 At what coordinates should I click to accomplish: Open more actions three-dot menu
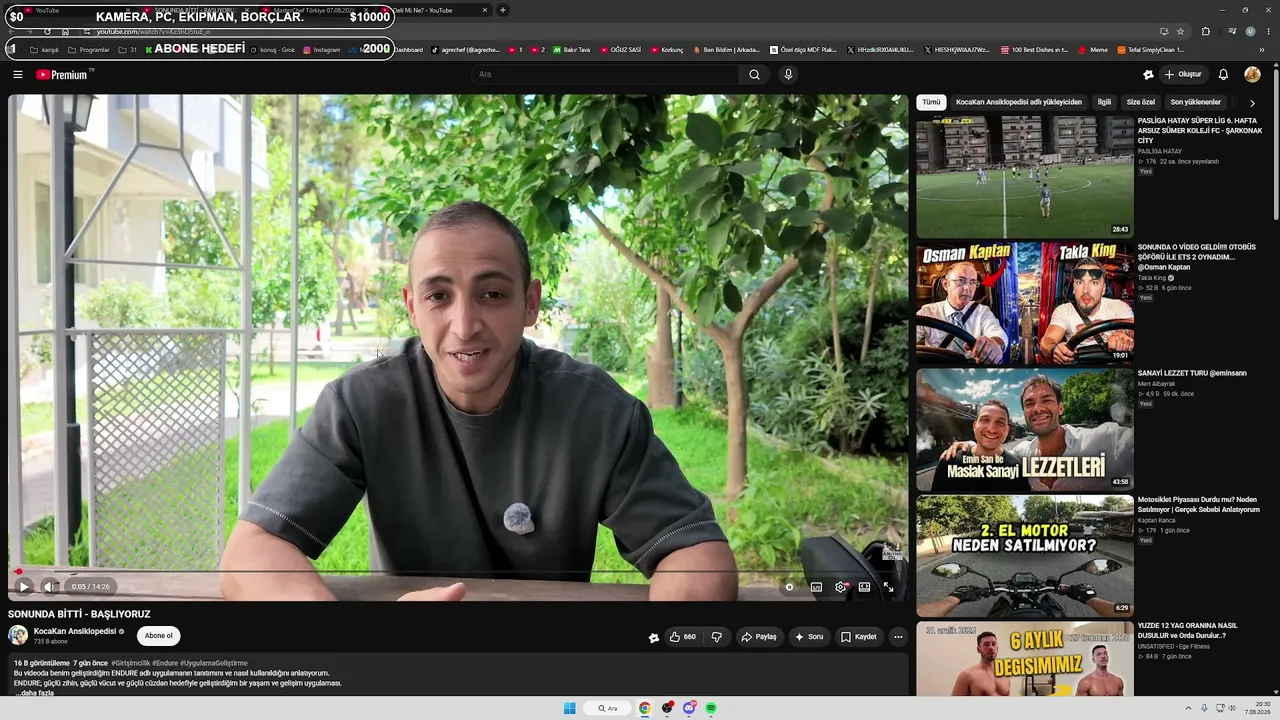898,637
